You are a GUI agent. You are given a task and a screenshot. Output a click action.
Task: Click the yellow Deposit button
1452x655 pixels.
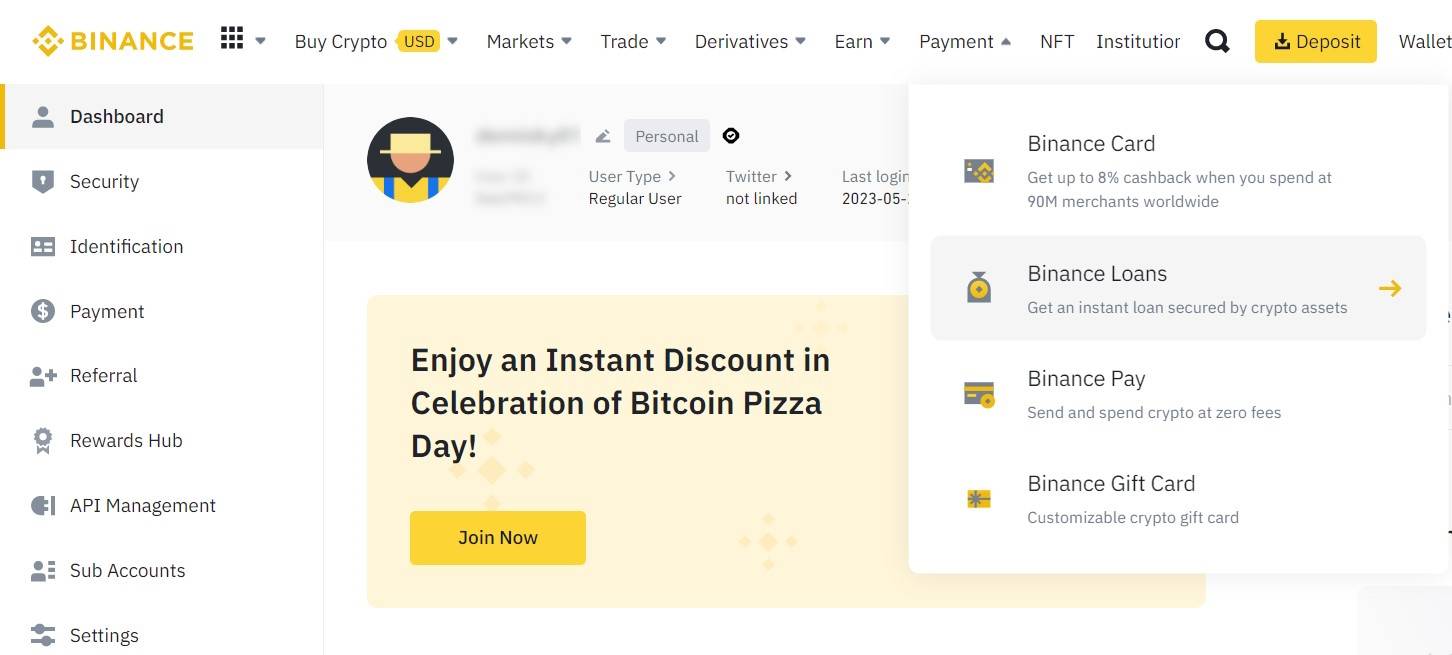(x=1315, y=41)
